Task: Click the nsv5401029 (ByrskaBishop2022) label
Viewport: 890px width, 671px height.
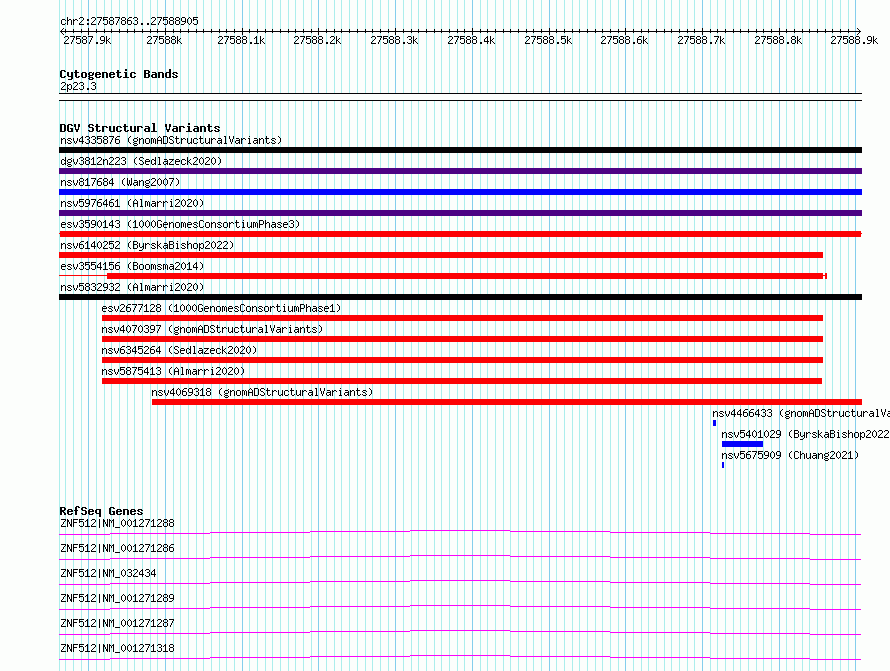Action: click(805, 434)
